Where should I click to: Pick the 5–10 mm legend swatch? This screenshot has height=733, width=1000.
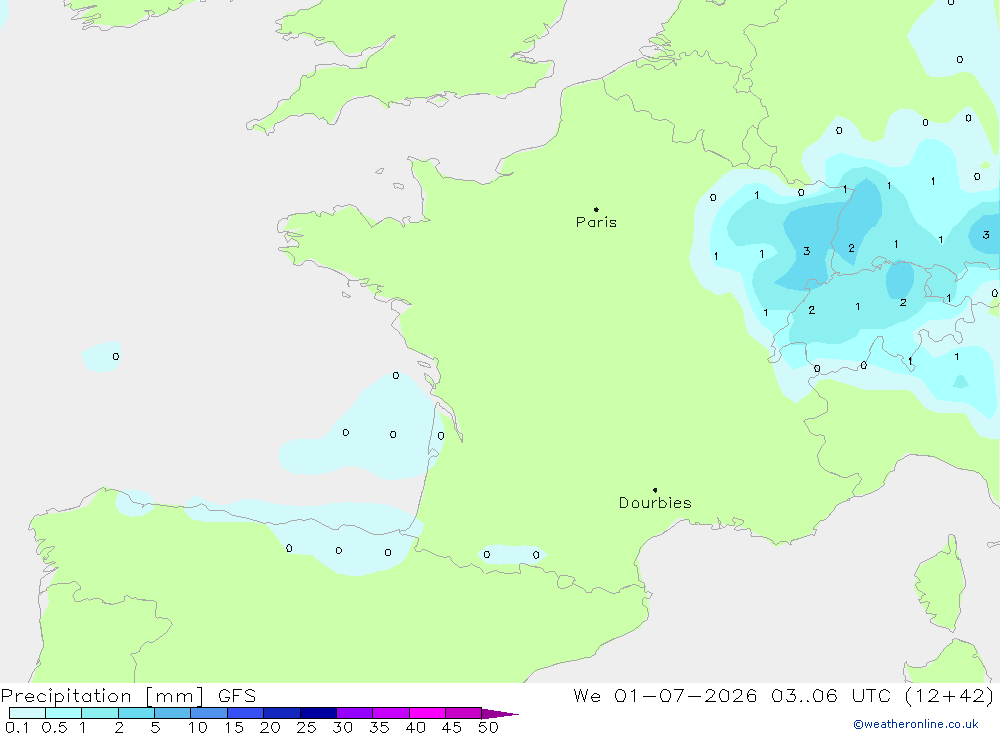[173, 713]
